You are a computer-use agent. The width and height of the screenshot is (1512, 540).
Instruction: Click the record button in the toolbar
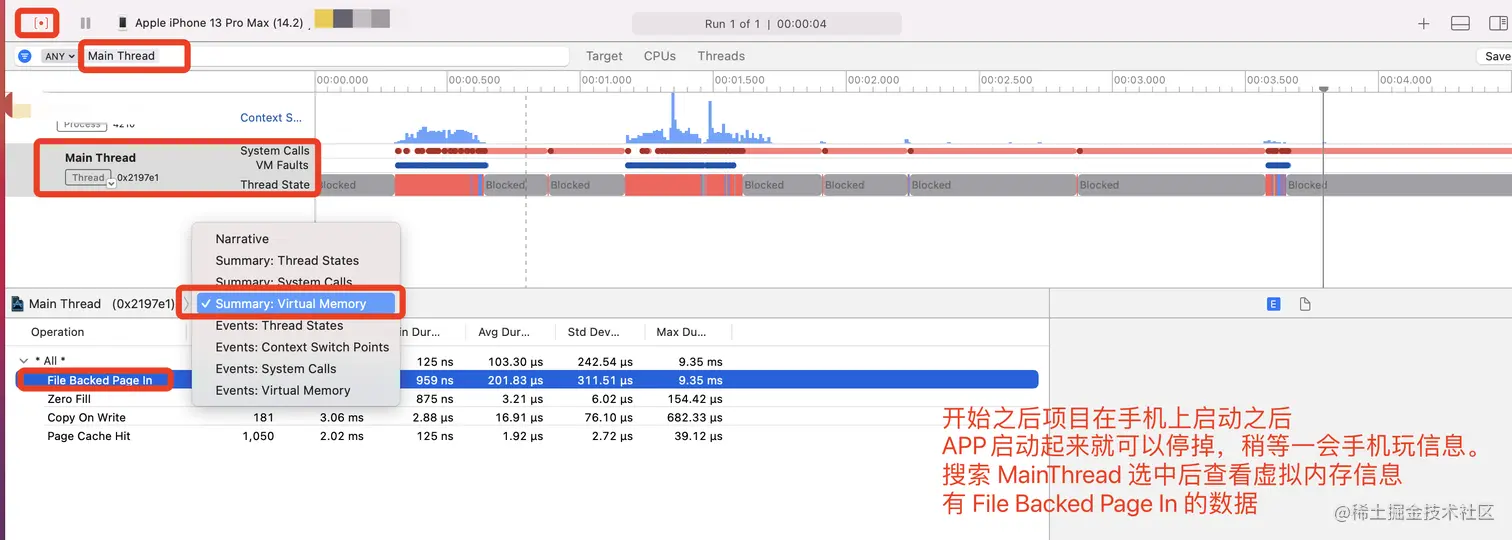tap(41, 22)
